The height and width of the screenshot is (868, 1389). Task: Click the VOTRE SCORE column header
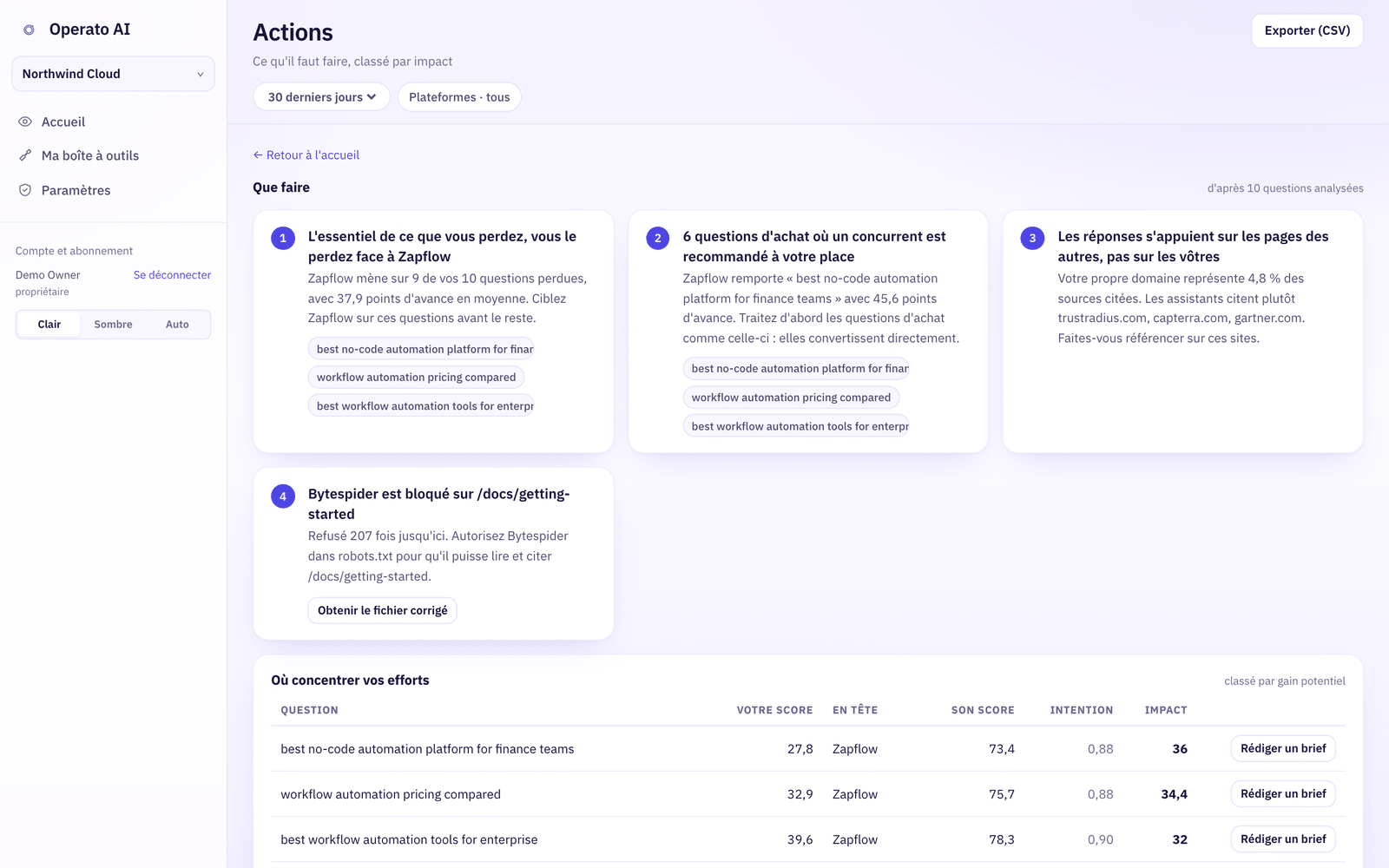pos(774,710)
